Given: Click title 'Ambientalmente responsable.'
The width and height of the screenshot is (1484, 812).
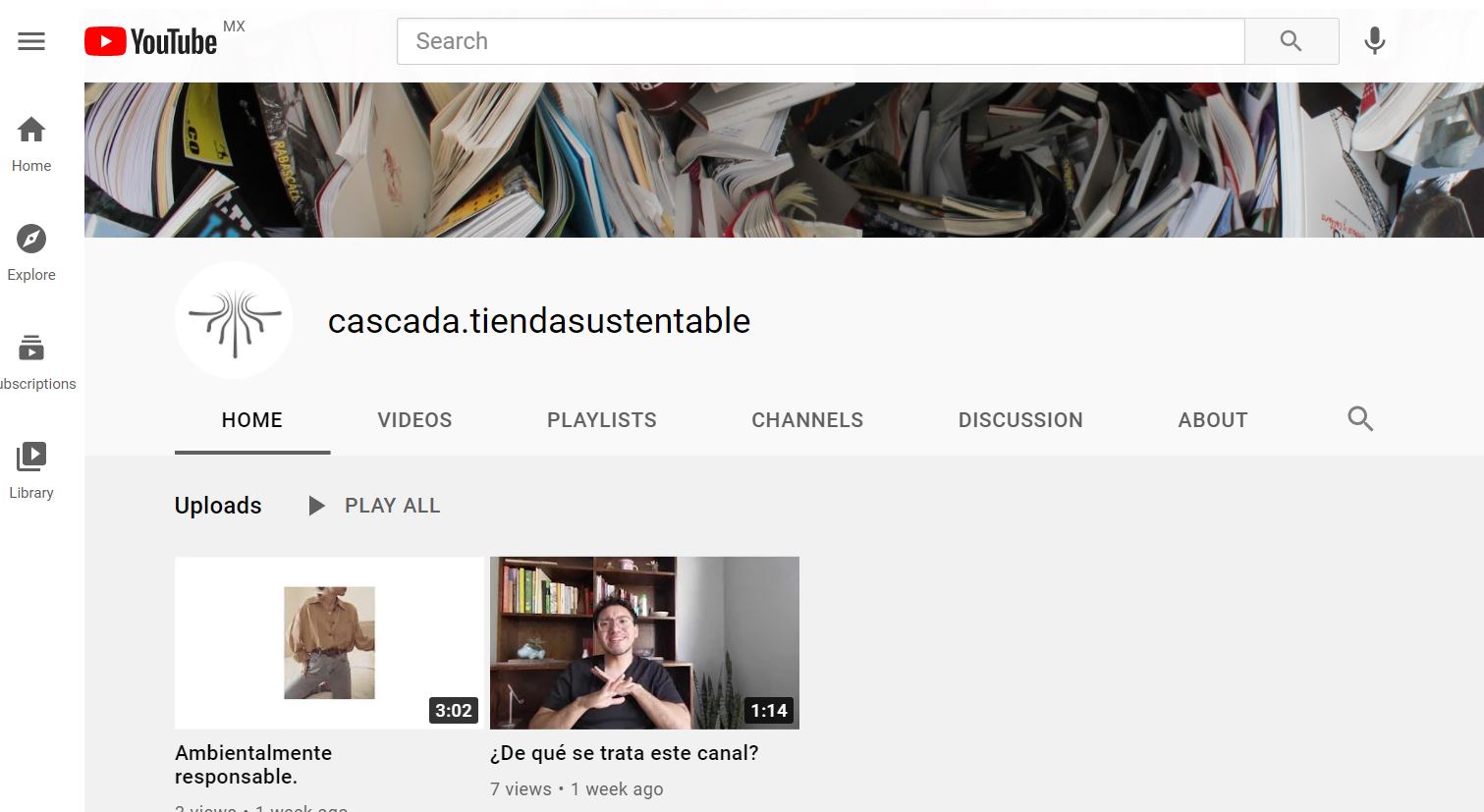Looking at the screenshot, I should (x=253, y=765).
